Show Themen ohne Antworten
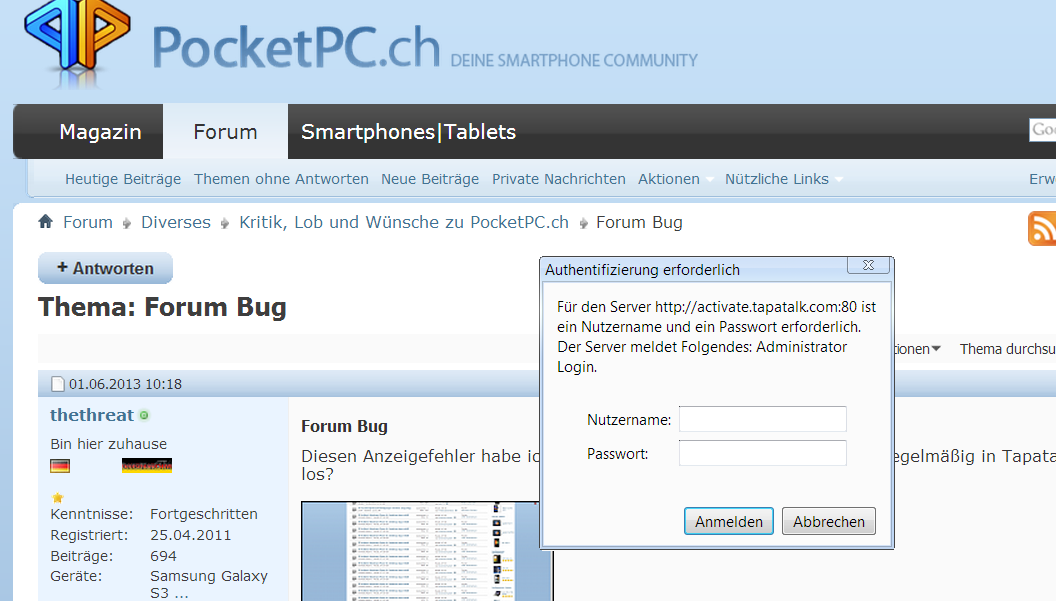The width and height of the screenshot is (1056, 601). (x=282, y=179)
